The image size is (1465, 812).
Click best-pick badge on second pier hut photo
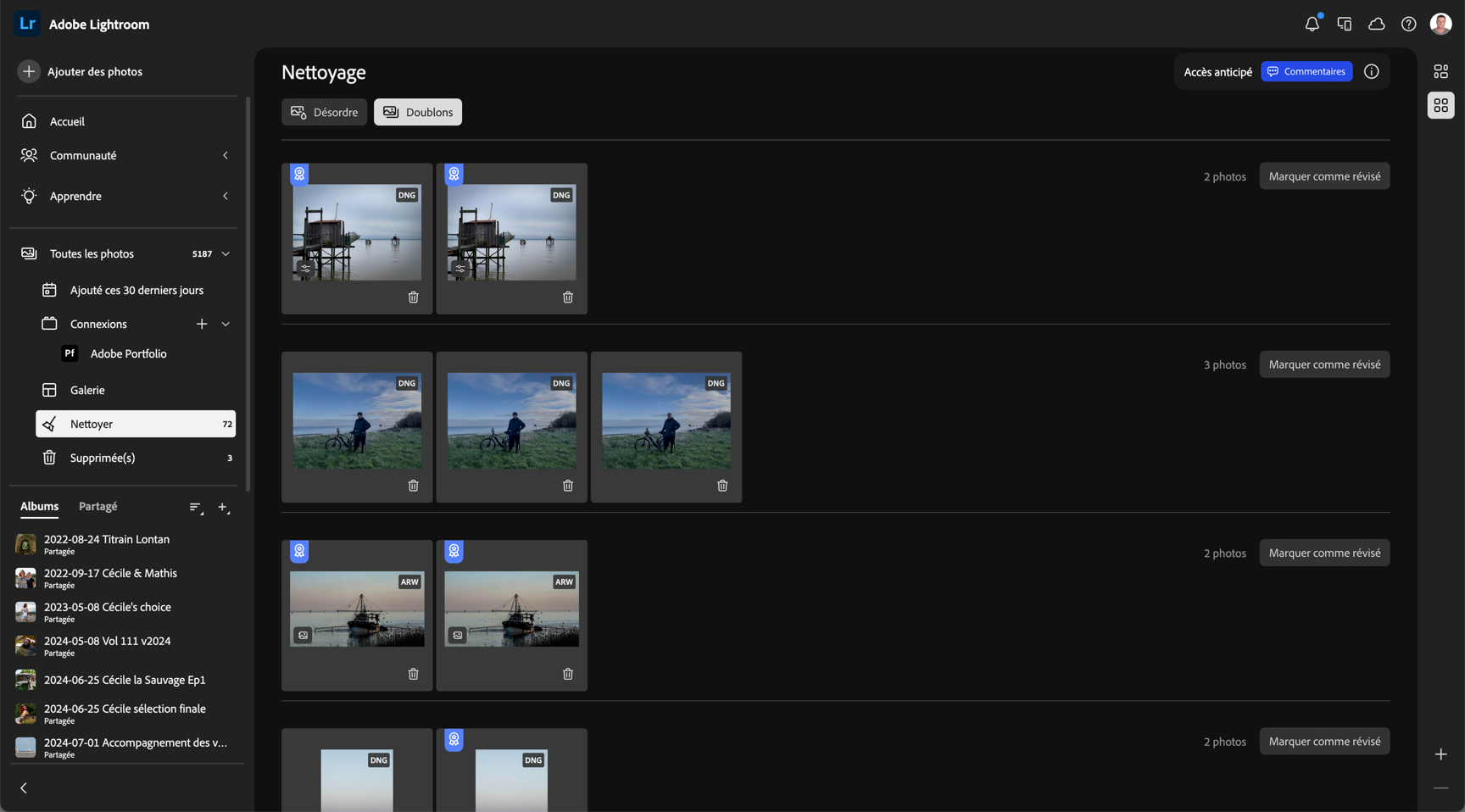tap(454, 174)
